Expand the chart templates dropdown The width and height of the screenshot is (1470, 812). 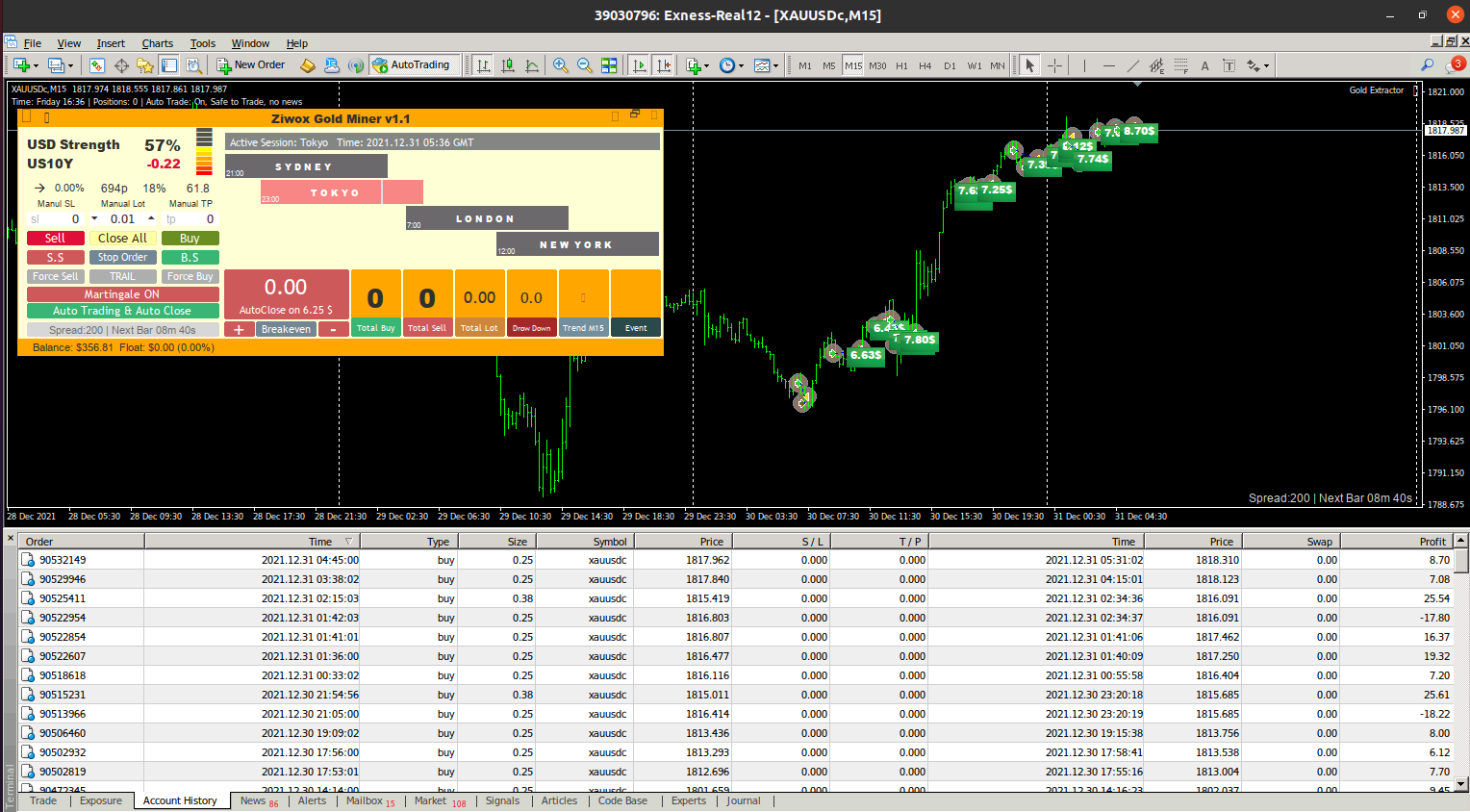click(x=775, y=66)
